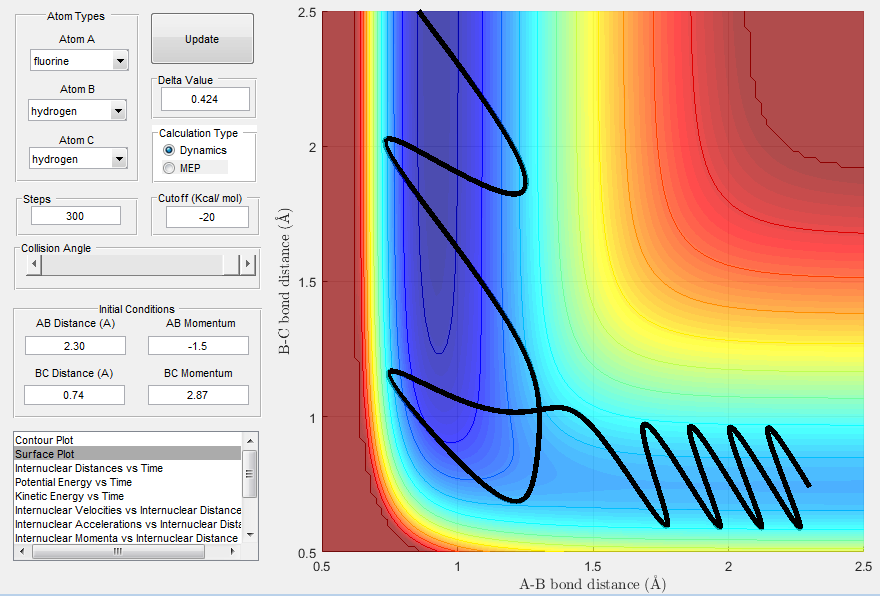Select Internuclear Velocities vs Internuclear Distance
The width and height of the screenshot is (880, 596).
[128, 510]
